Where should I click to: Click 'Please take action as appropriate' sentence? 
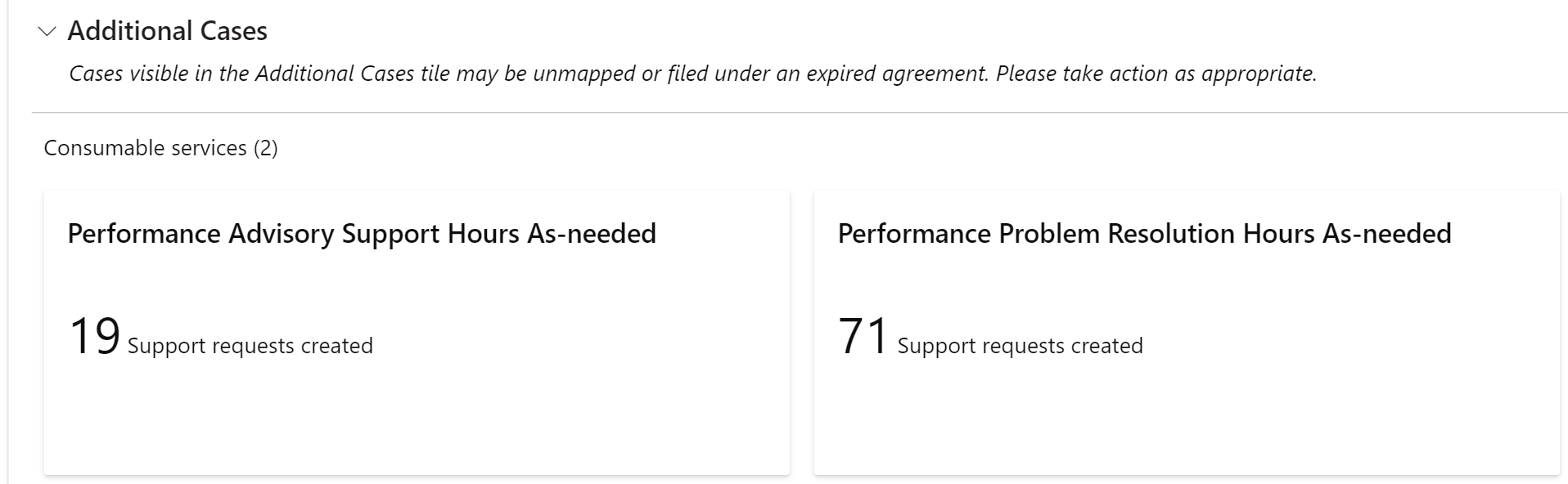[1156, 74]
